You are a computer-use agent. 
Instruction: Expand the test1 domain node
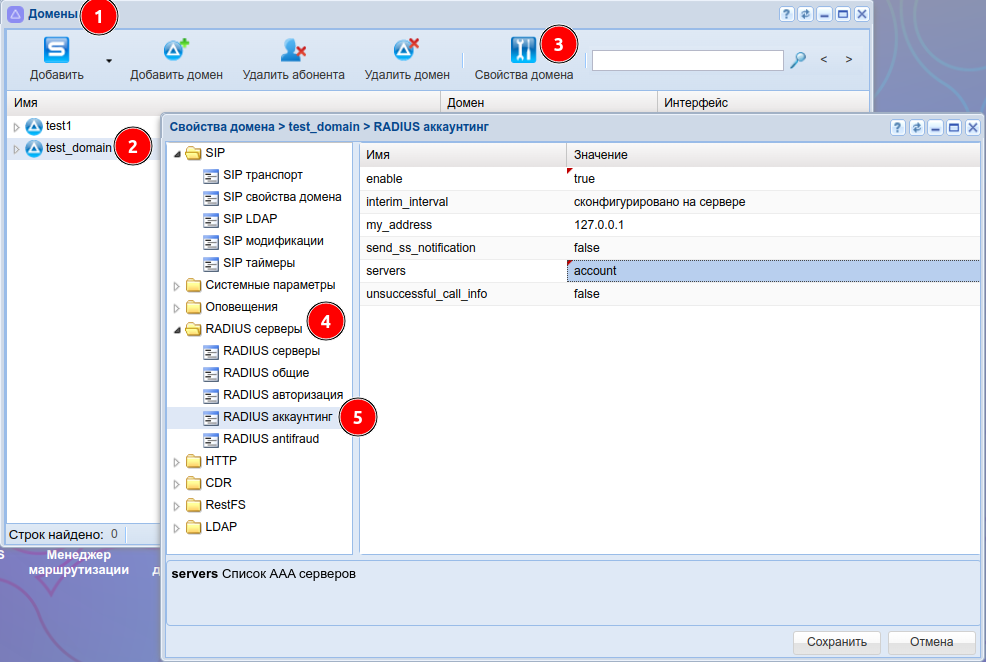[16, 127]
